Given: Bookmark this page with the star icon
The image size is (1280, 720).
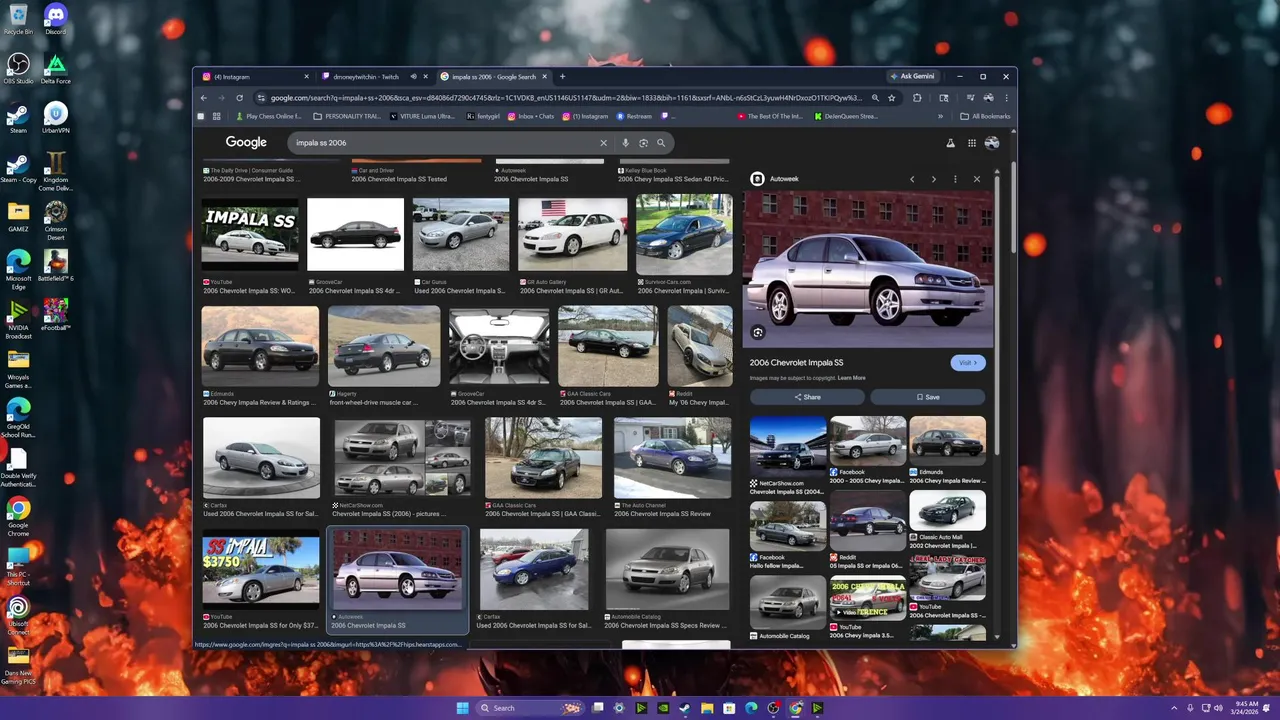Looking at the screenshot, I should click(892, 98).
